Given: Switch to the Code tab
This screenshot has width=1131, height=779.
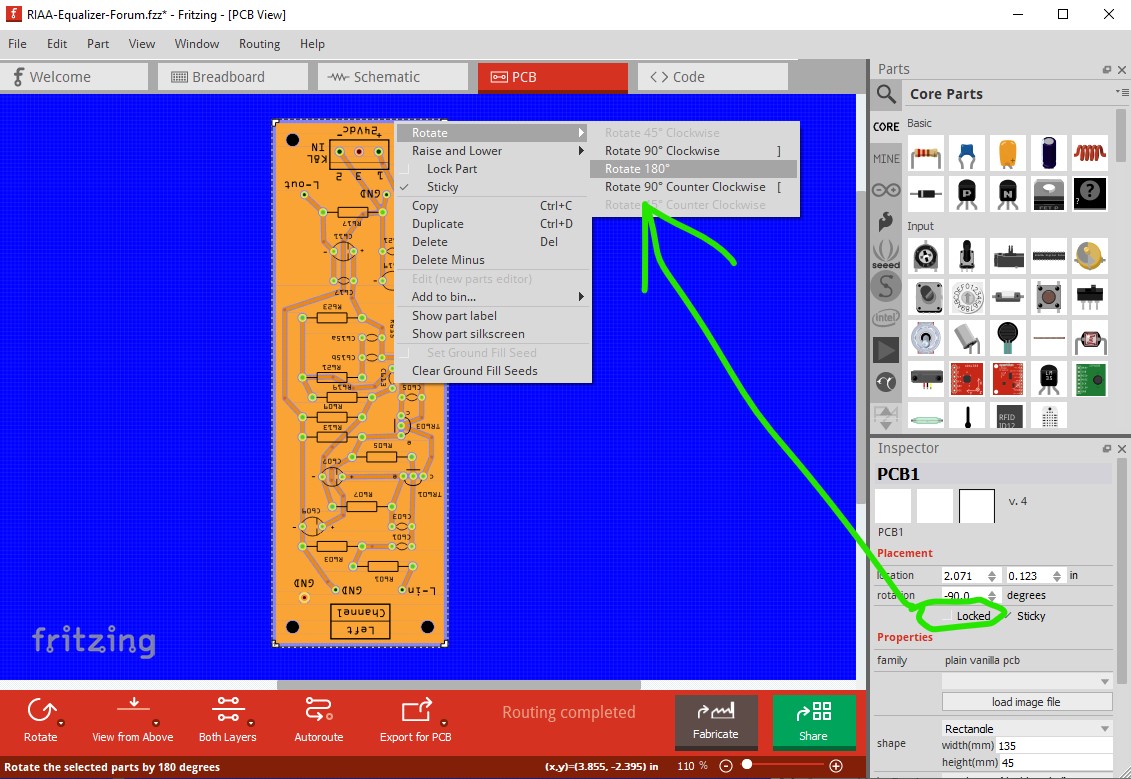Looking at the screenshot, I should point(713,77).
